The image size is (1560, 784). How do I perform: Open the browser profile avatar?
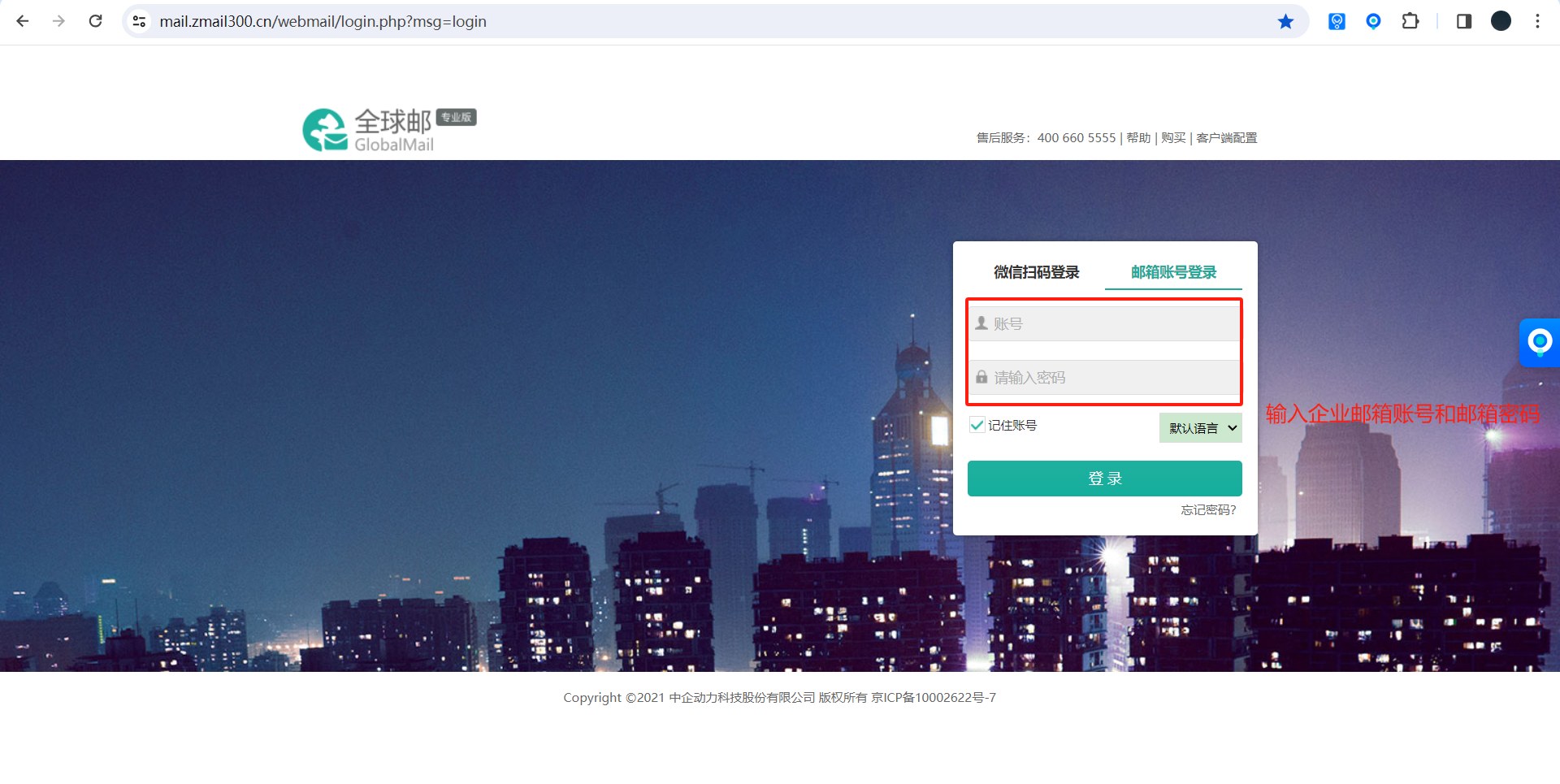1501,21
